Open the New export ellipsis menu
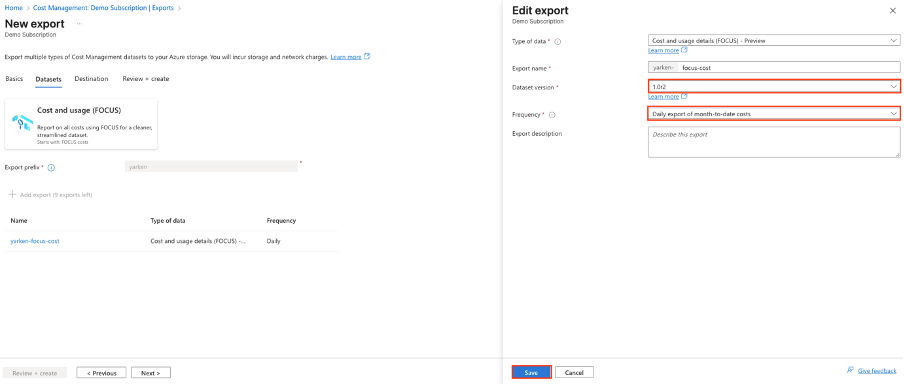Viewport: 904px width, 384px height. click(79, 24)
